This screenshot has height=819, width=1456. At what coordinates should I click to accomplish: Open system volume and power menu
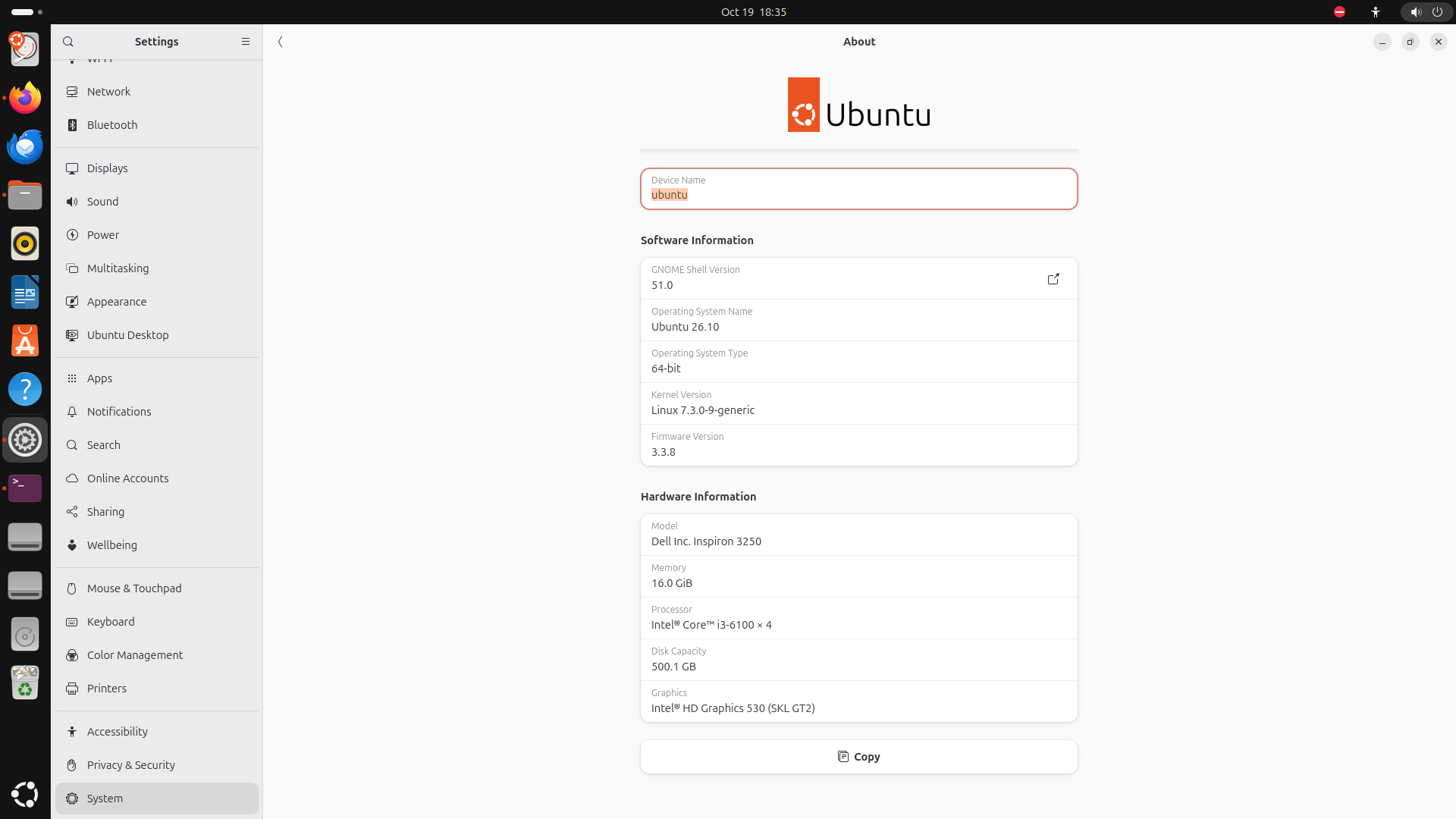pyautogui.click(x=1426, y=12)
